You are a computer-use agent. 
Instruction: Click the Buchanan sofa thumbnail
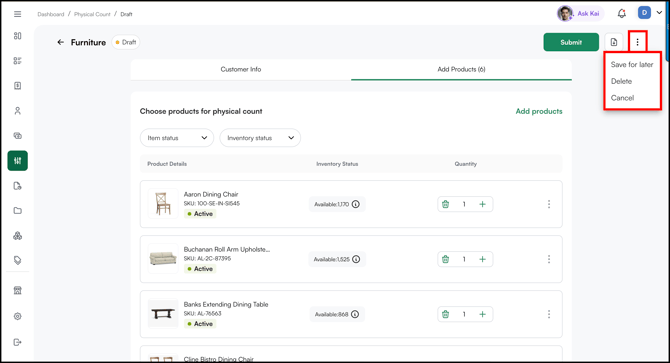tap(163, 259)
